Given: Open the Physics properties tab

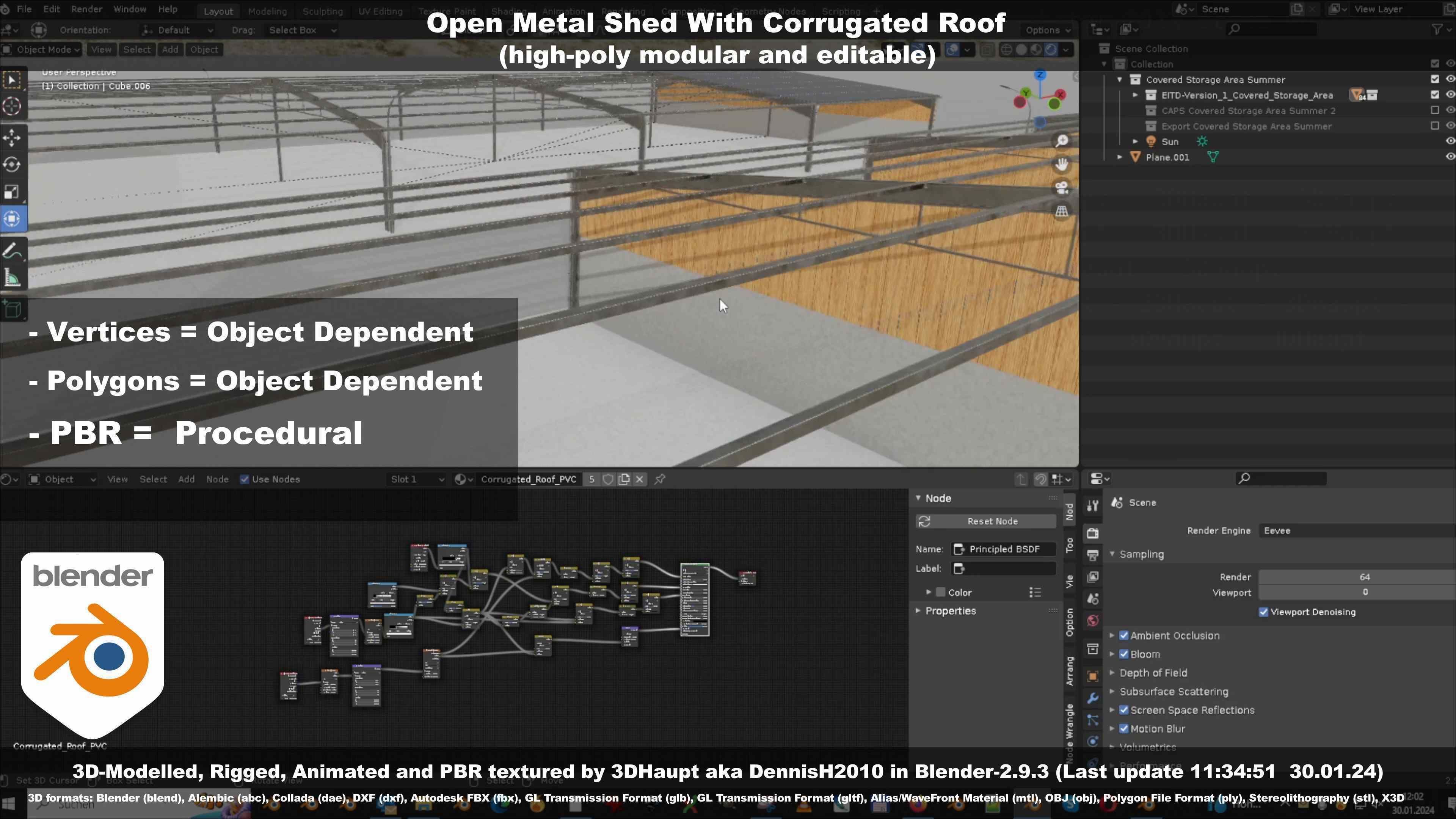Looking at the screenshot, I should point(1092,742).
